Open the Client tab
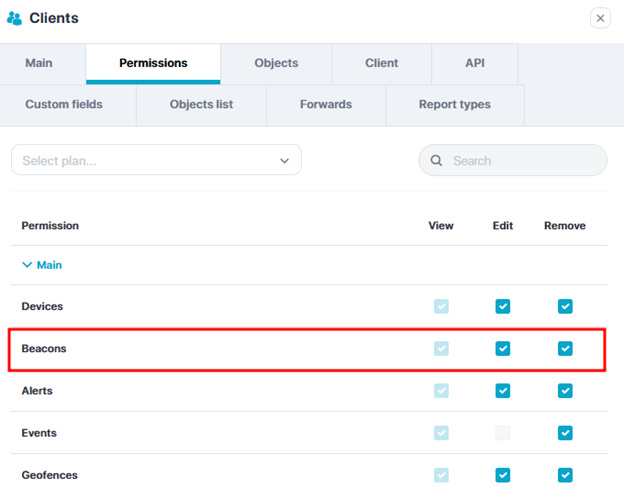The width and height of the screenshot is (624, 488). tap(381, 63)
